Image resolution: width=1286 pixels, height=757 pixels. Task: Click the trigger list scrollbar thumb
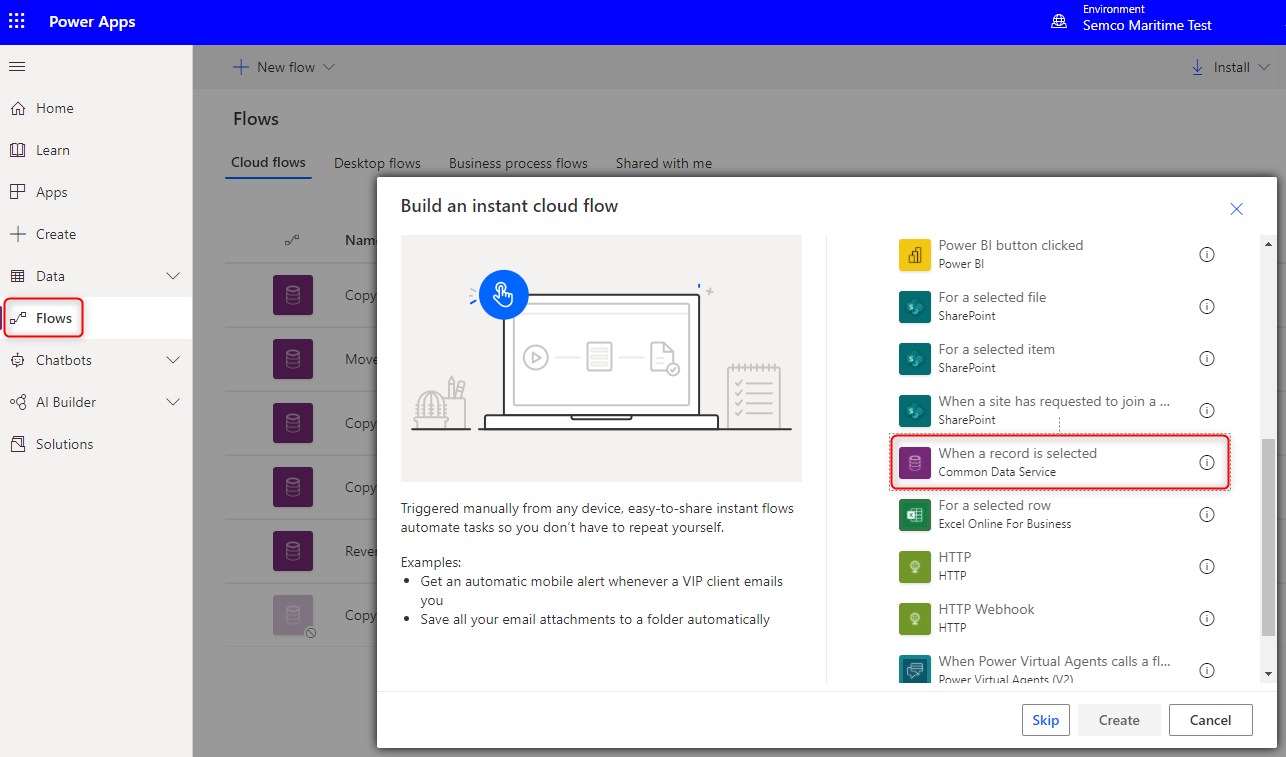(x=1268, y=537)
